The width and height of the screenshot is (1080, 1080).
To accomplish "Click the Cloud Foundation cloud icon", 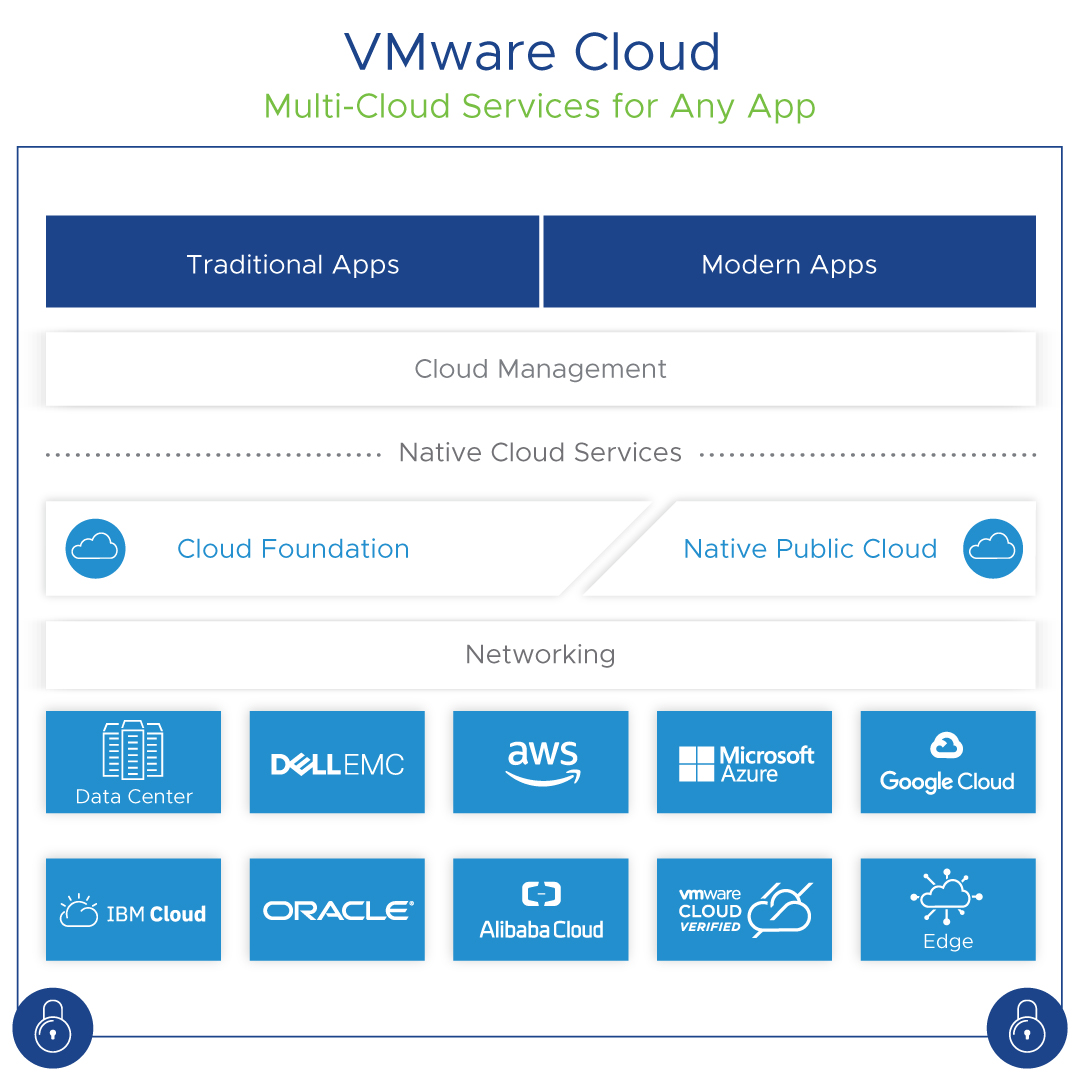I will [x=95, y=548].
